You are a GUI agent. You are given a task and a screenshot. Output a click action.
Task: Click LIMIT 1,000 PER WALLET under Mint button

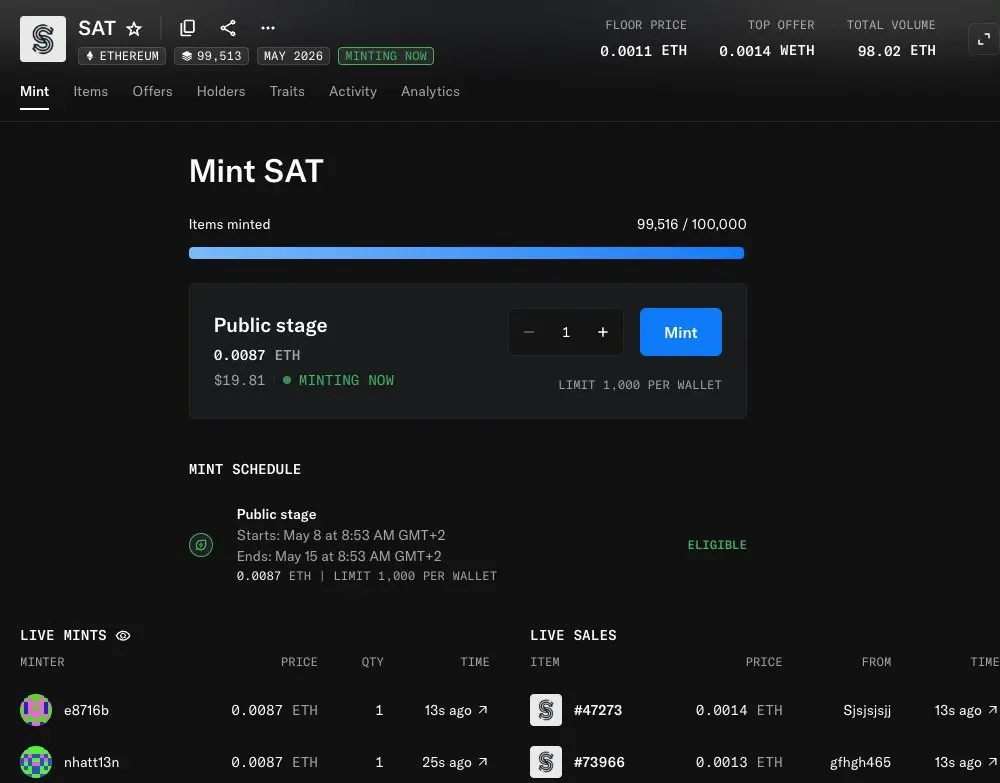click(640, 385)
